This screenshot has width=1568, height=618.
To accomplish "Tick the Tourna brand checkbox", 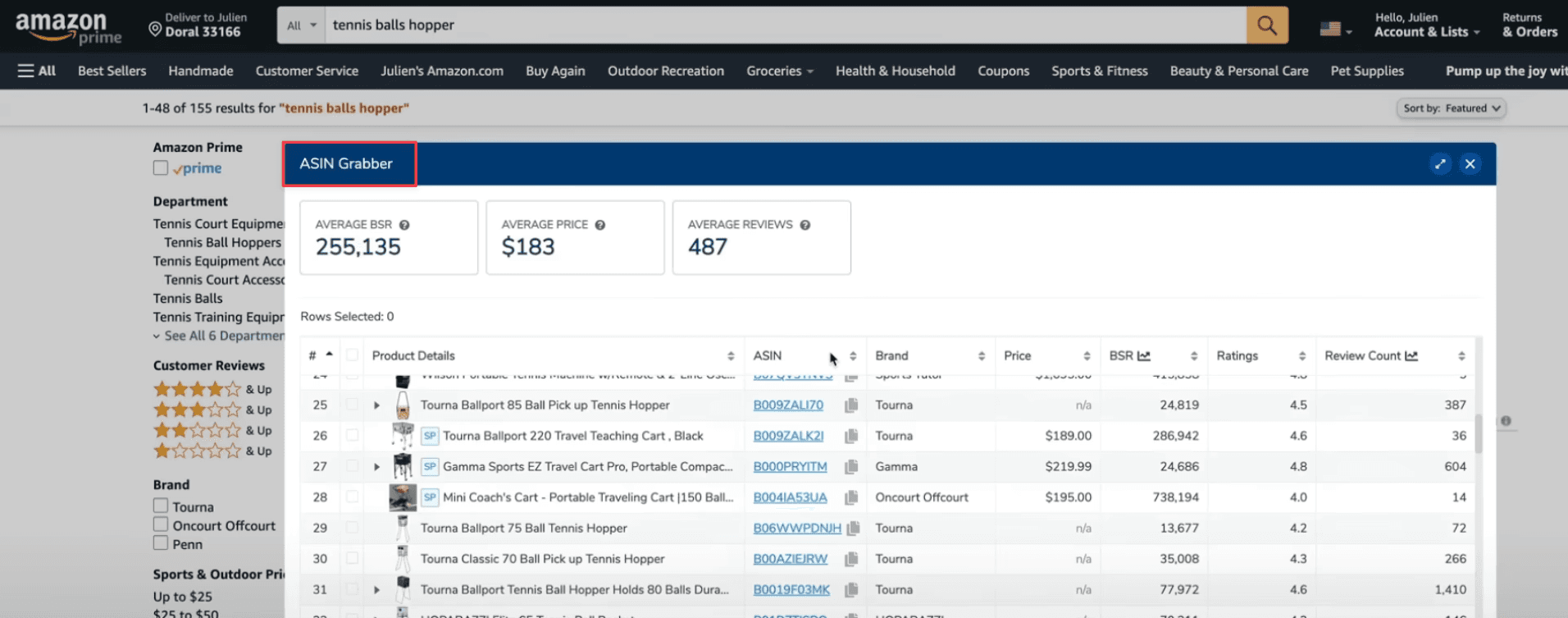I will pos(161,506).
